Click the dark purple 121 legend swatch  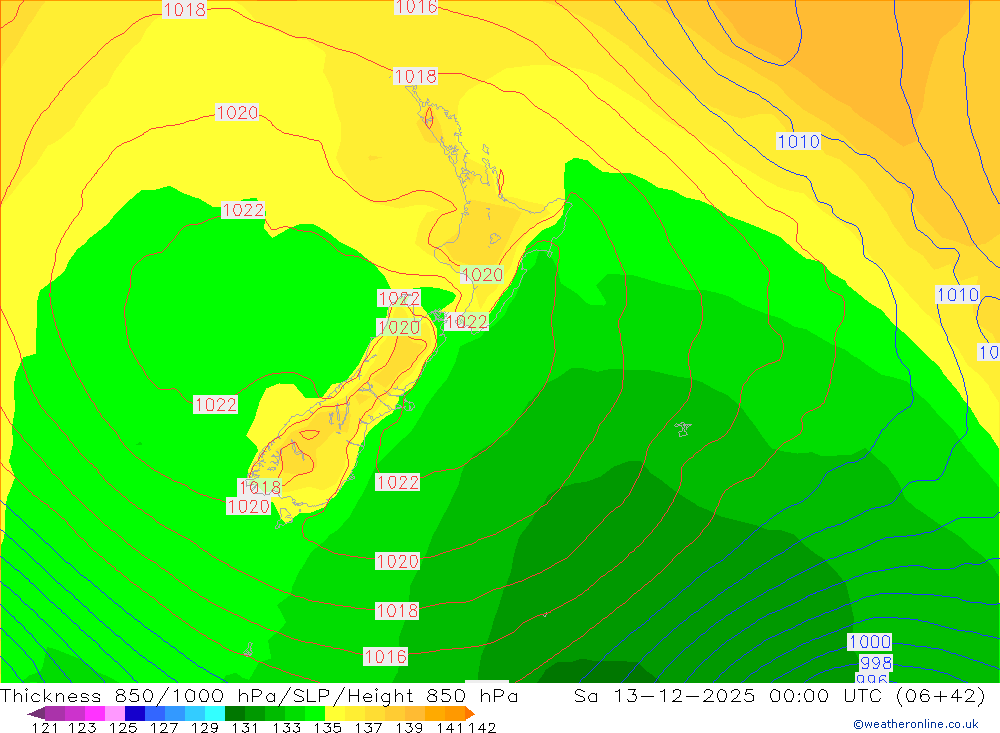point(55,713)
